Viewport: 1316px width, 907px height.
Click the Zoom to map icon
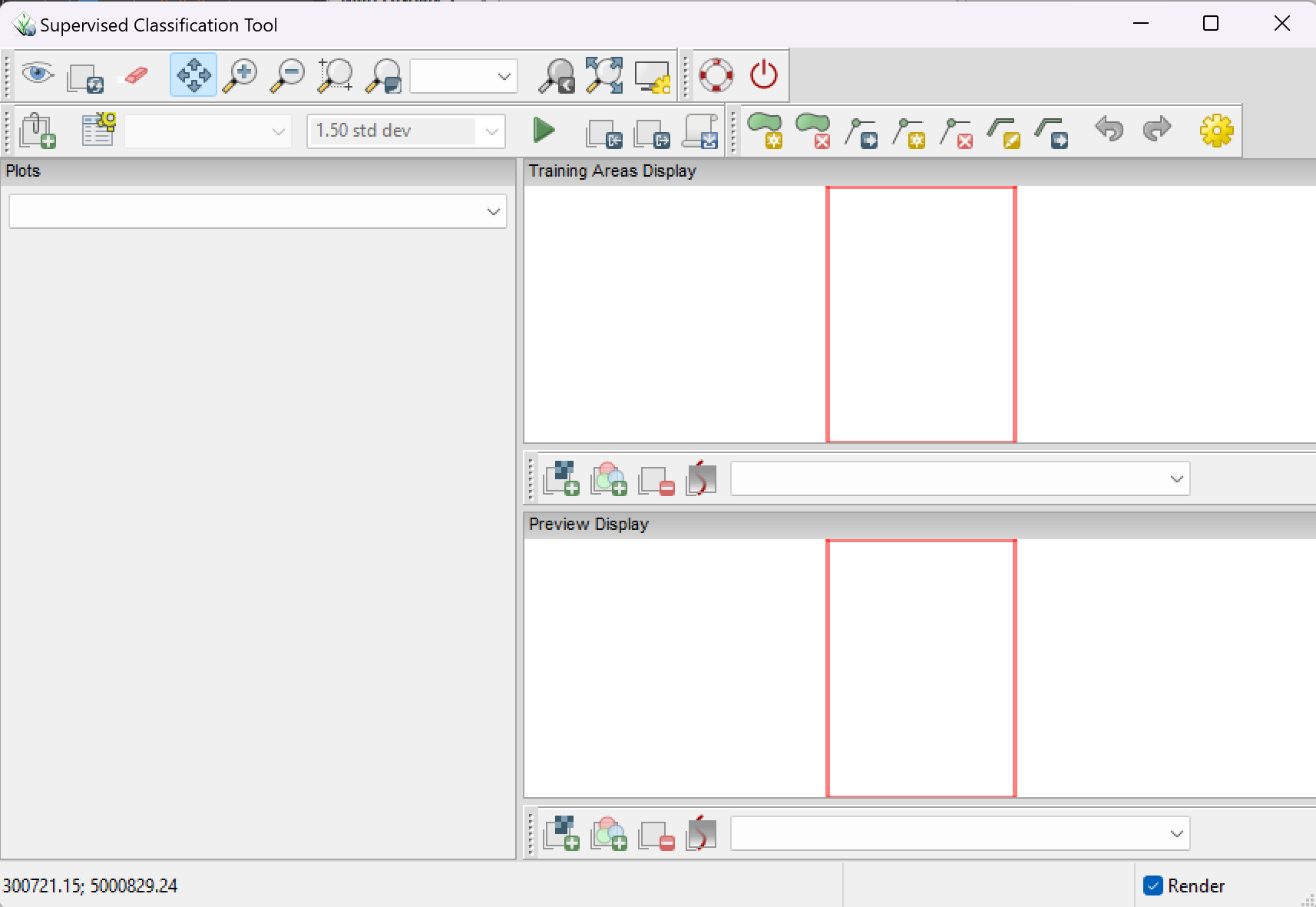tap(383, 75)
